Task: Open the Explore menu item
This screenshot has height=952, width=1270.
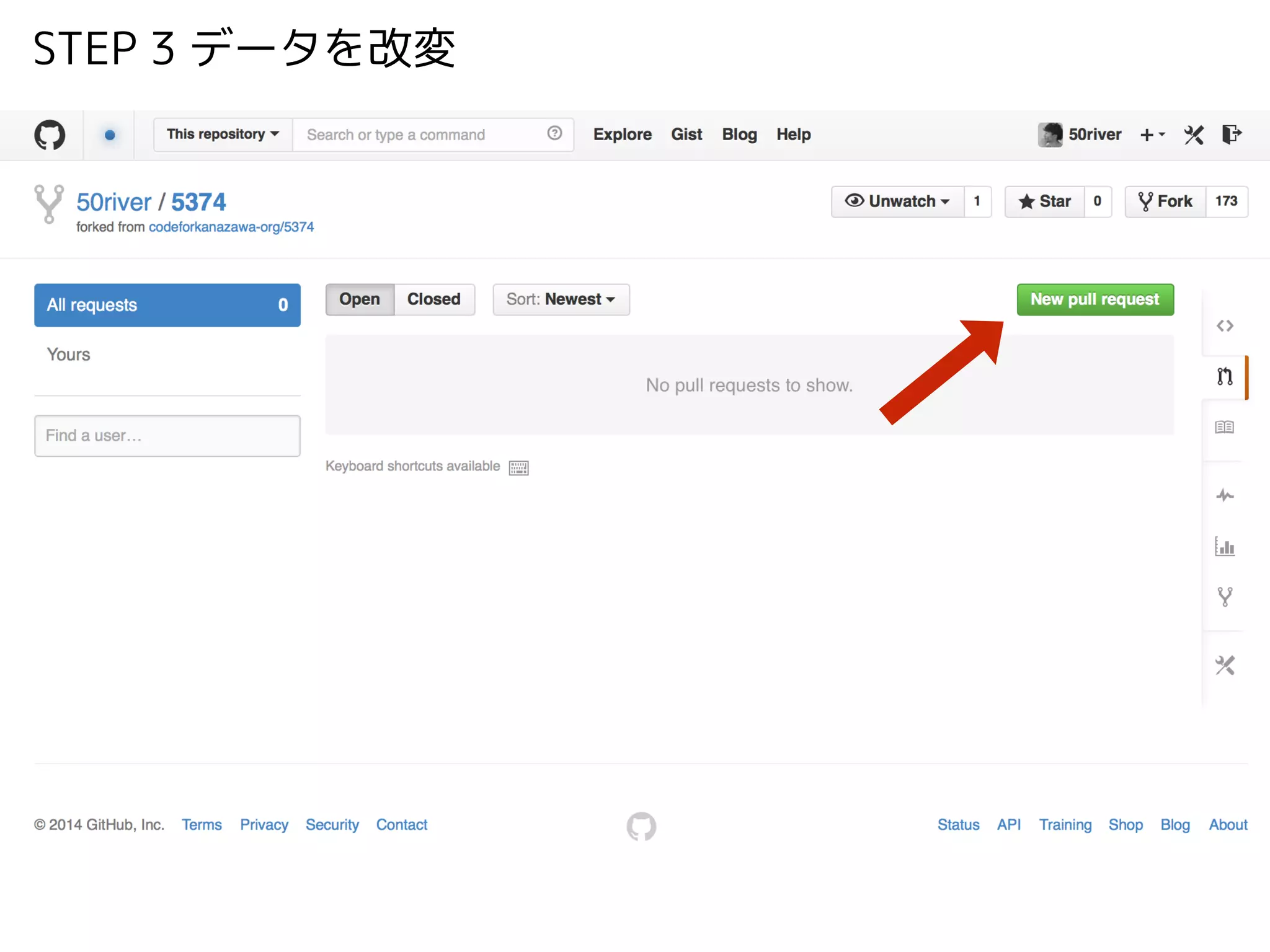Action: [622, 134]
